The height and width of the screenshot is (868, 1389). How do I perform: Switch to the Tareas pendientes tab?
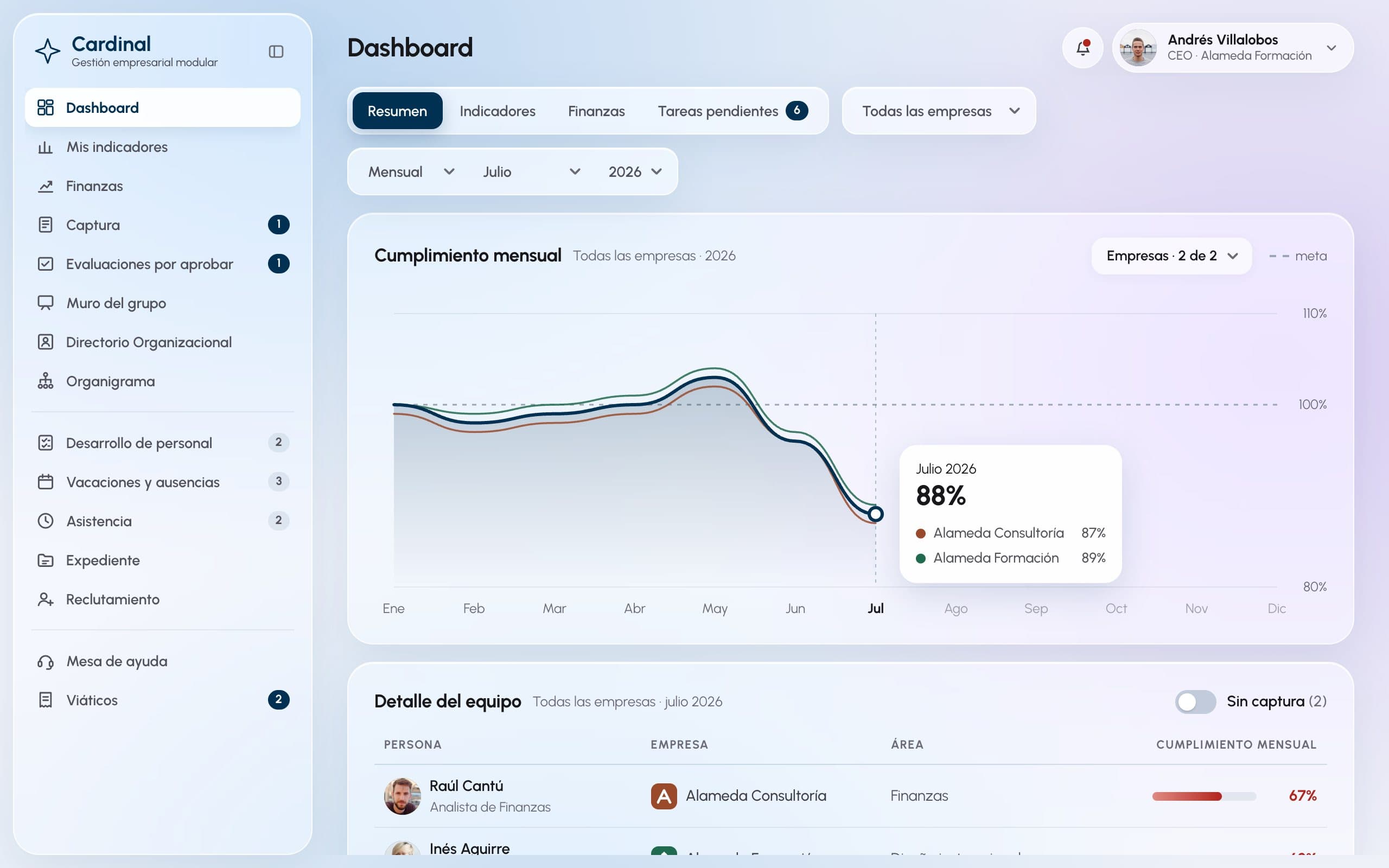(732, 111)
